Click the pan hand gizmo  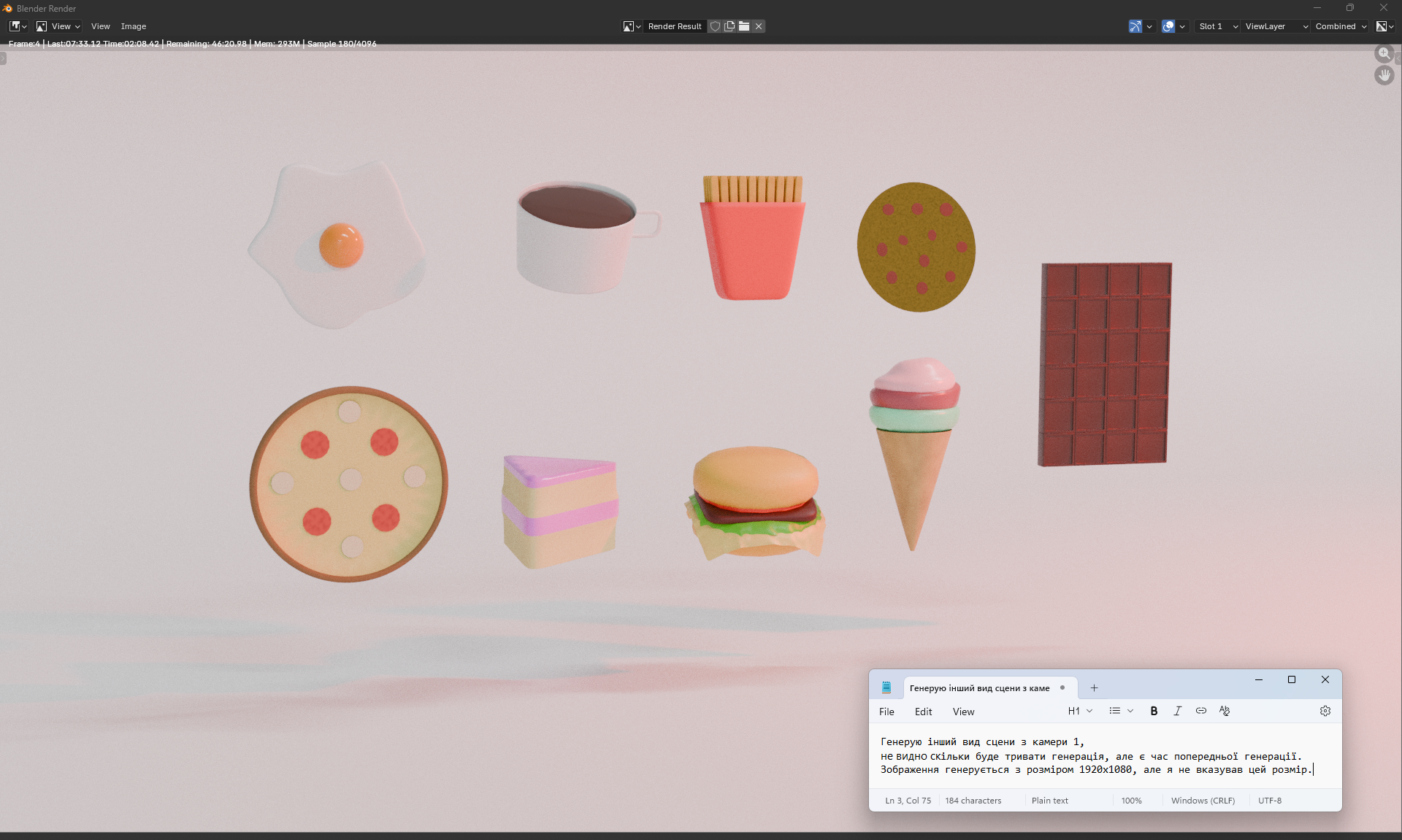(1384, 75)
